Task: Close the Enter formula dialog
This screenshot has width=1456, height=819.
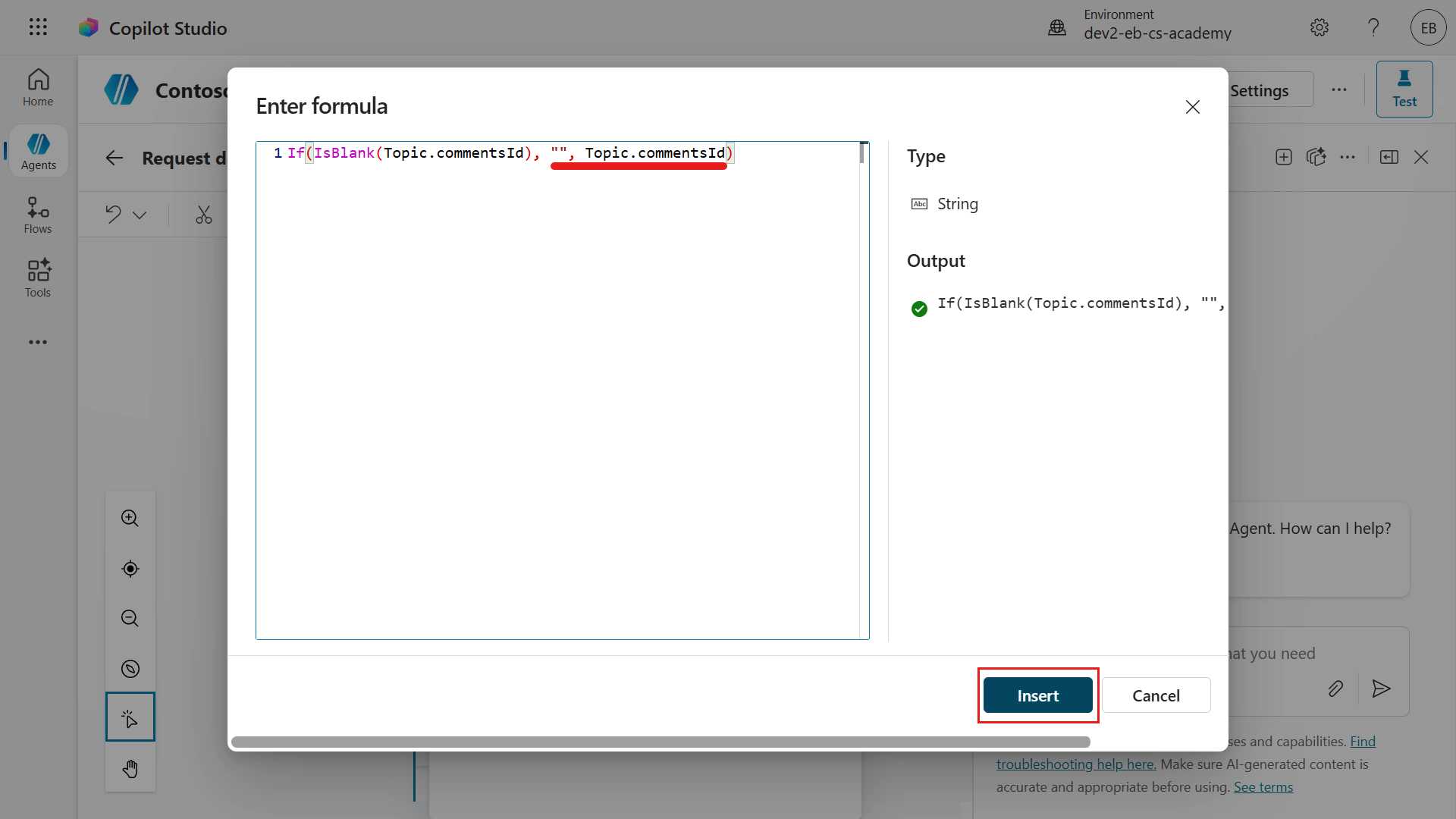Action: (1192, 107)
